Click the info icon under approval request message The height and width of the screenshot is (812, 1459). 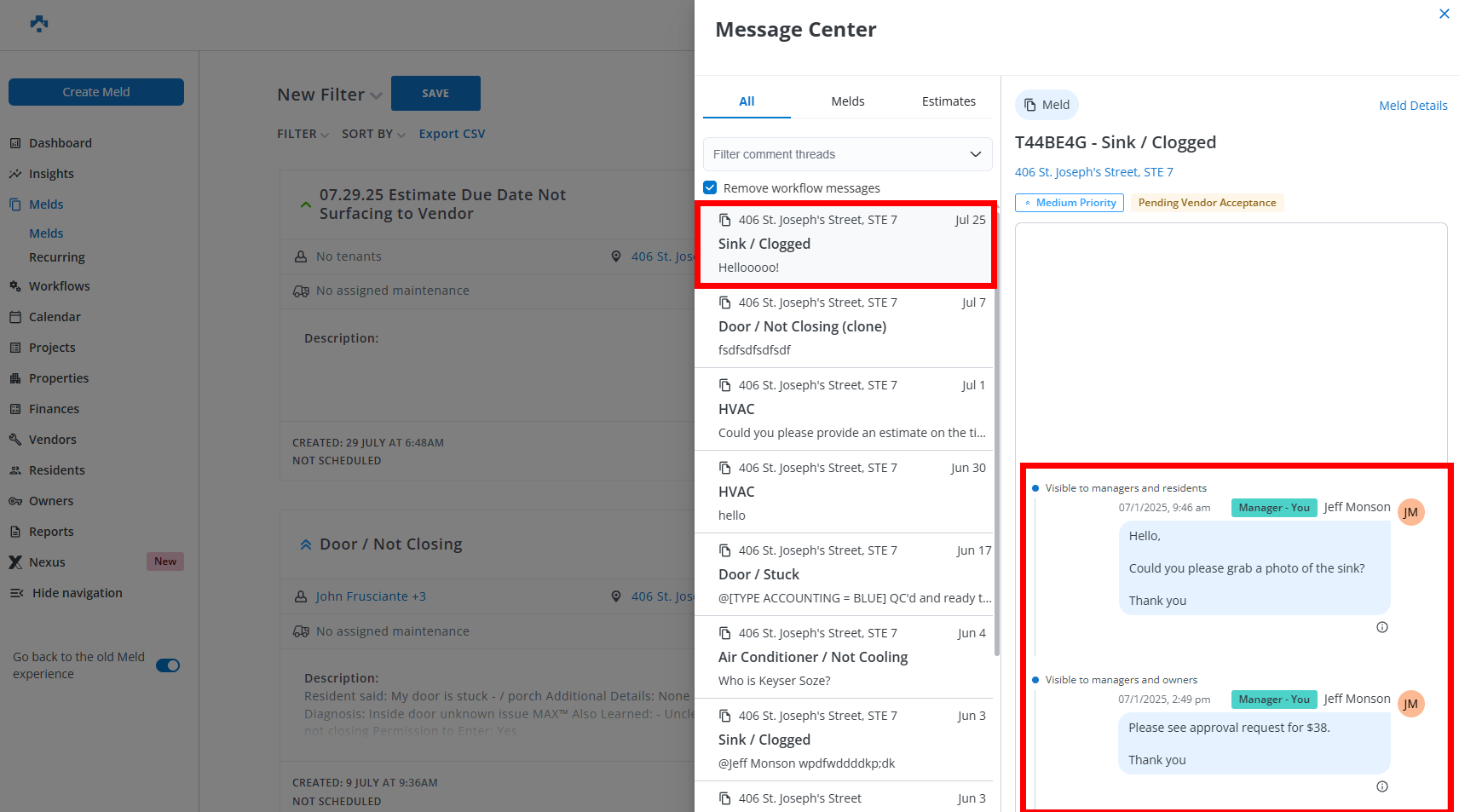[1381, 786]
